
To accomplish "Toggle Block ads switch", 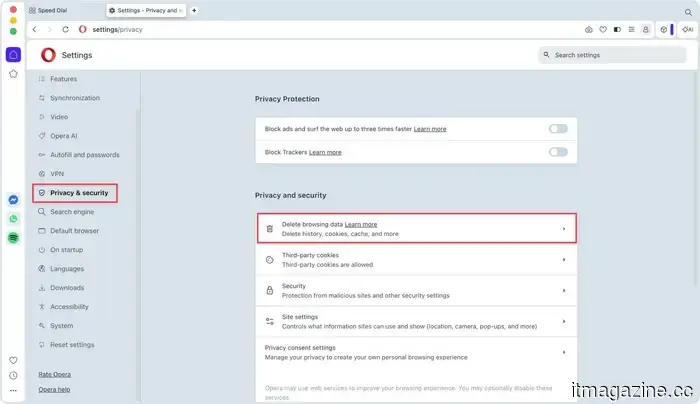I will point(558,129).
